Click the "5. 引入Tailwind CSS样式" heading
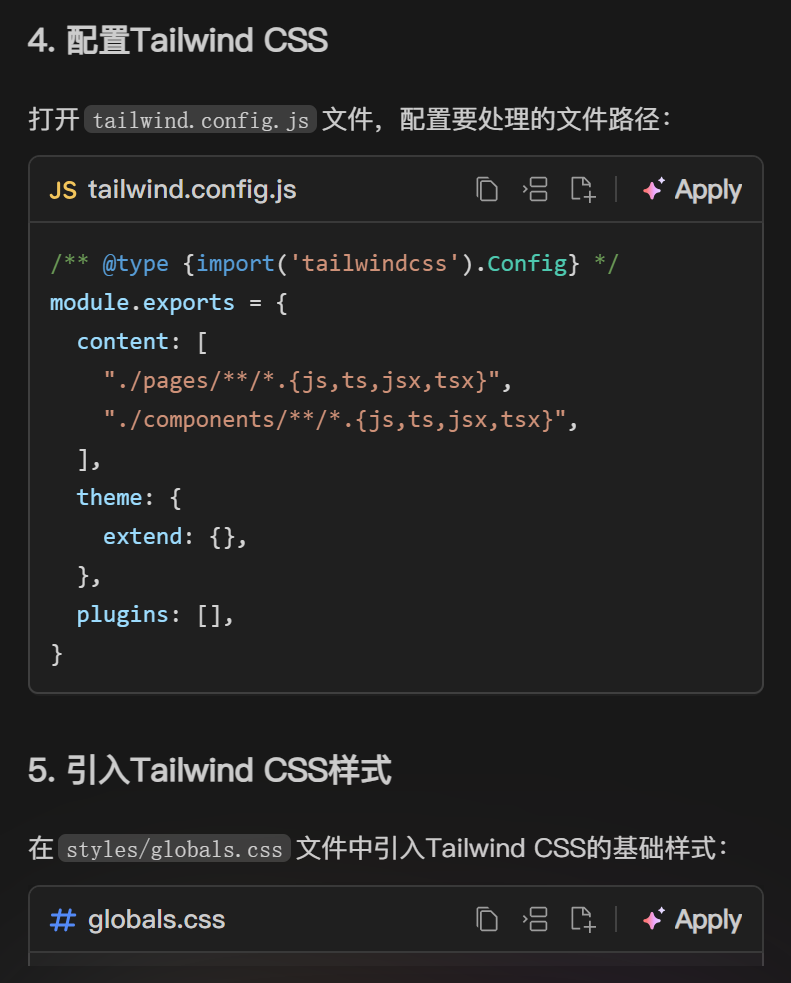Viewport: 791px width, 983px height. tap(210, 770)
